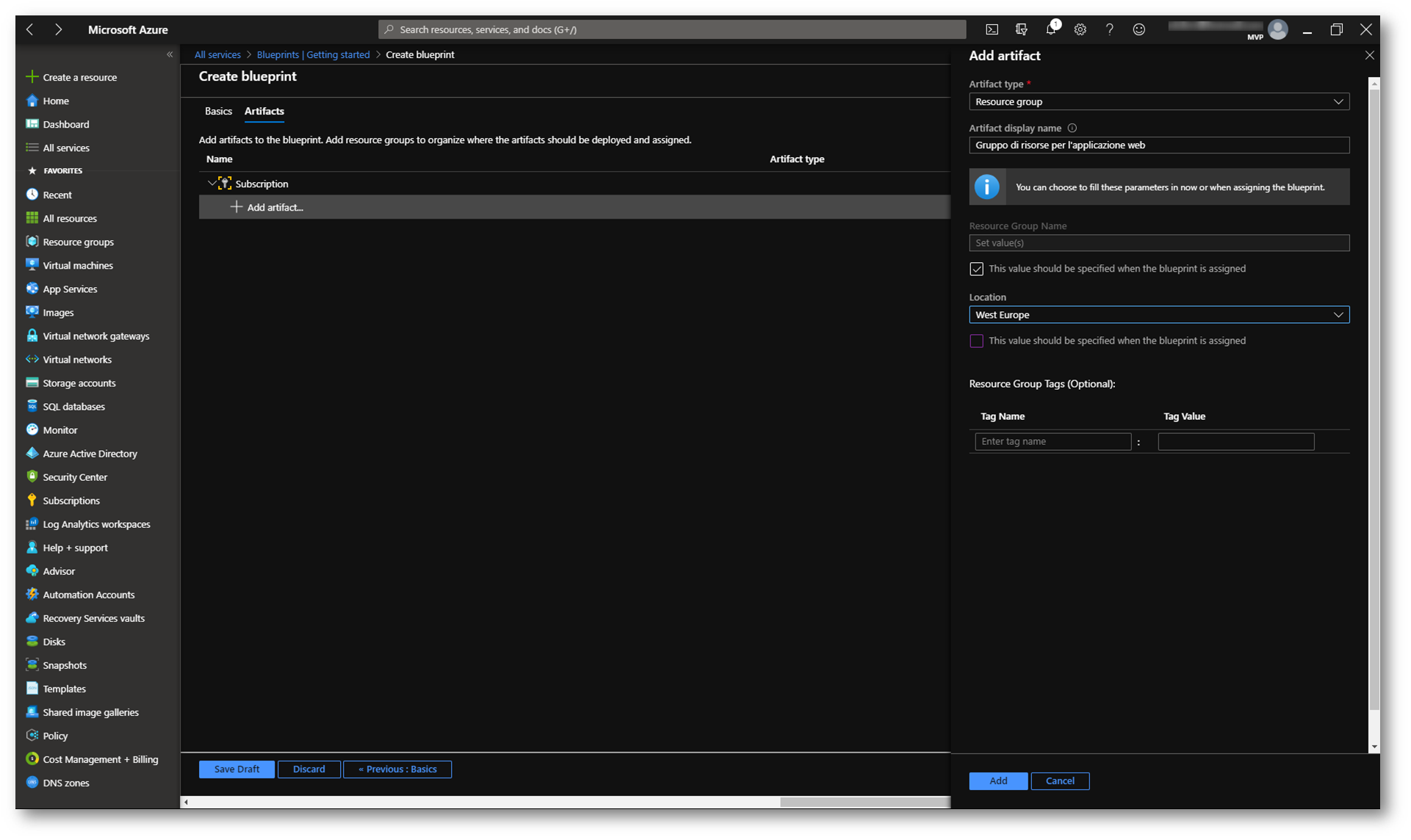The height and width of the screenshot is (840, 1411).
Task: Open App Services in sidebar
Action: pyautogui.click(x=69, y=289)
